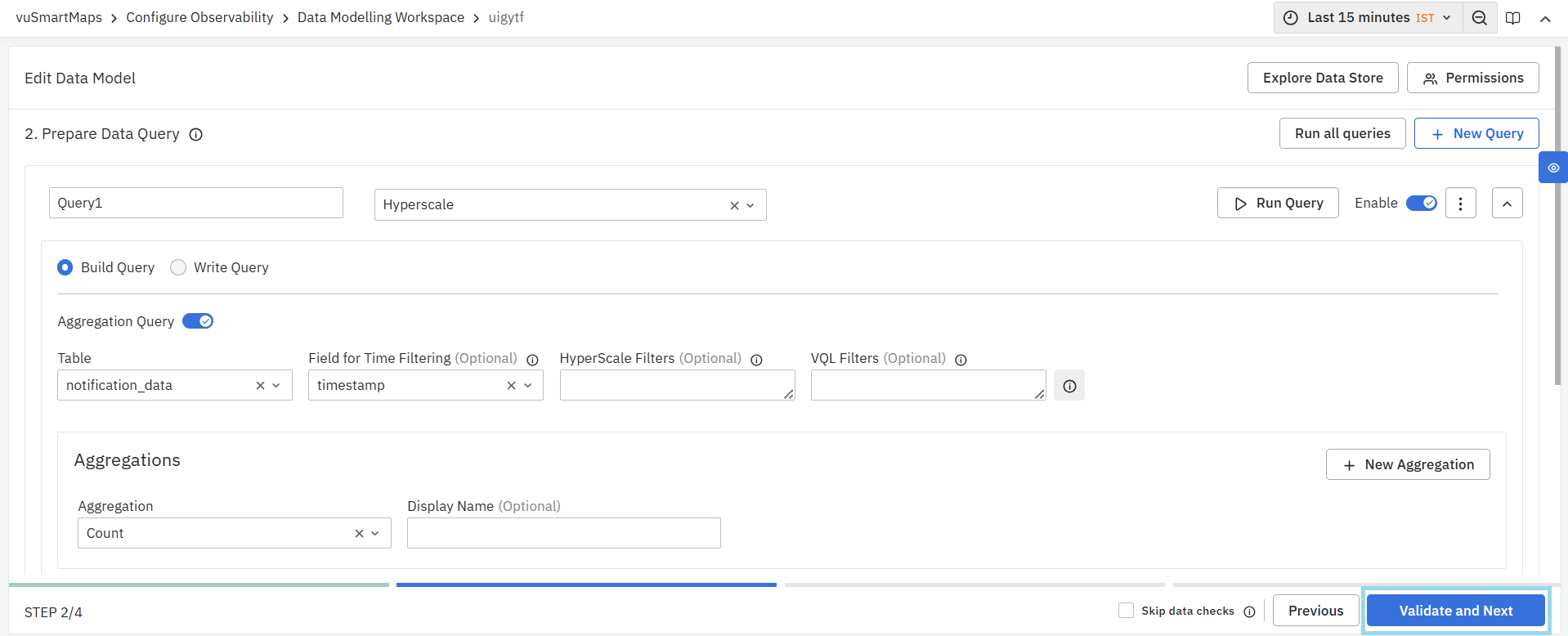Navigate to Data Modelling Workspace breadcrumb
This screenshot has width=1568, height=636.
(380, 18)
